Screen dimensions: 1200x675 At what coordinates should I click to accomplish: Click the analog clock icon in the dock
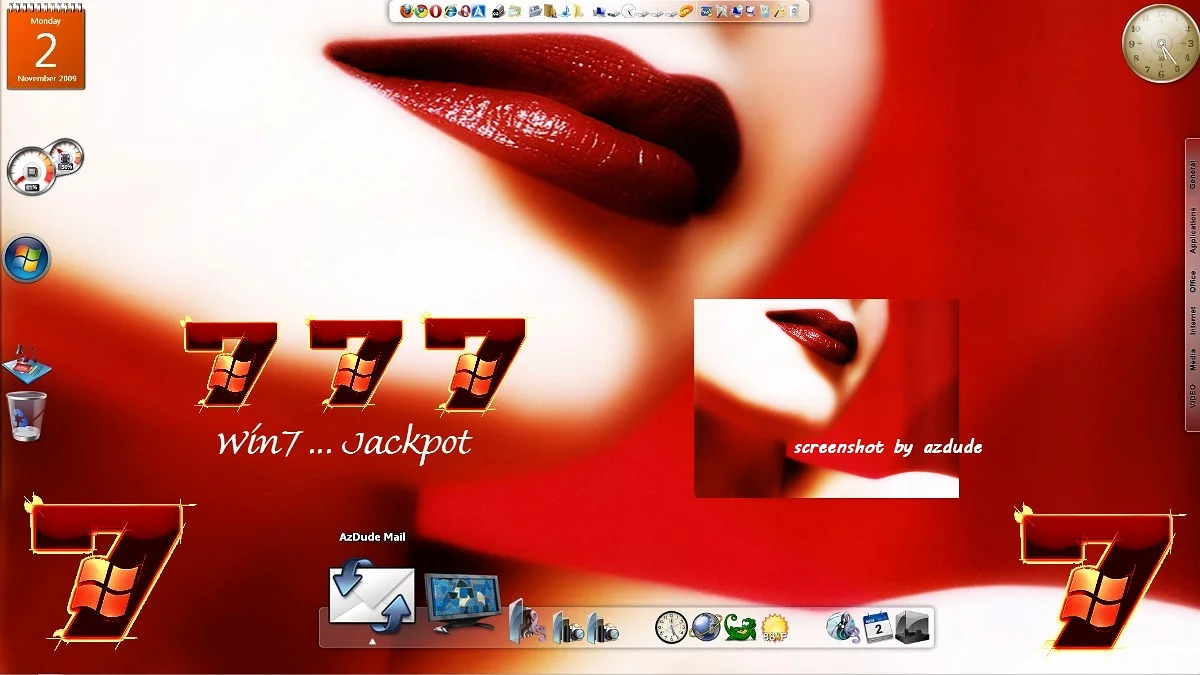671,628
